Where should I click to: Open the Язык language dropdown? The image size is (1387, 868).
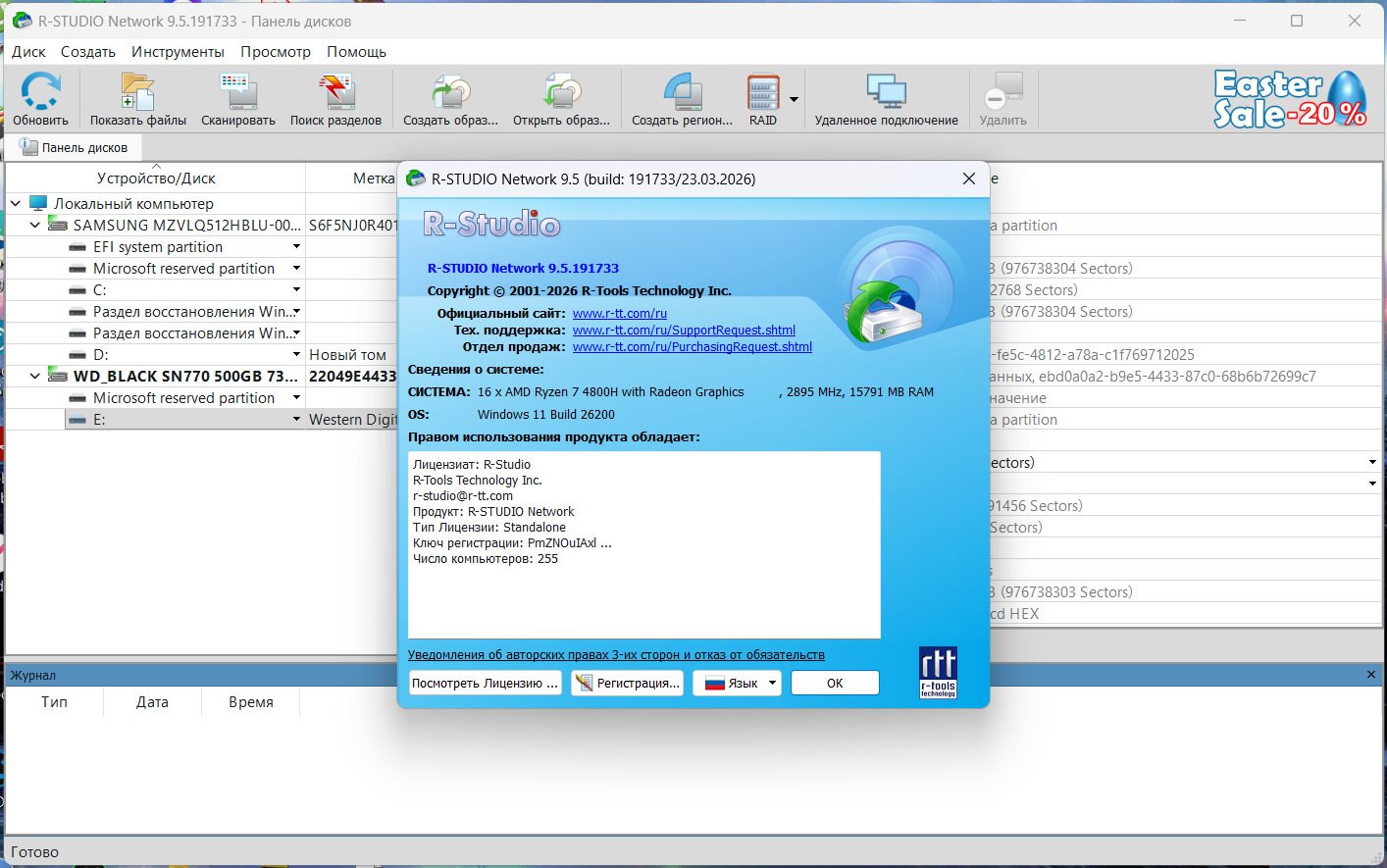[737, 683]
